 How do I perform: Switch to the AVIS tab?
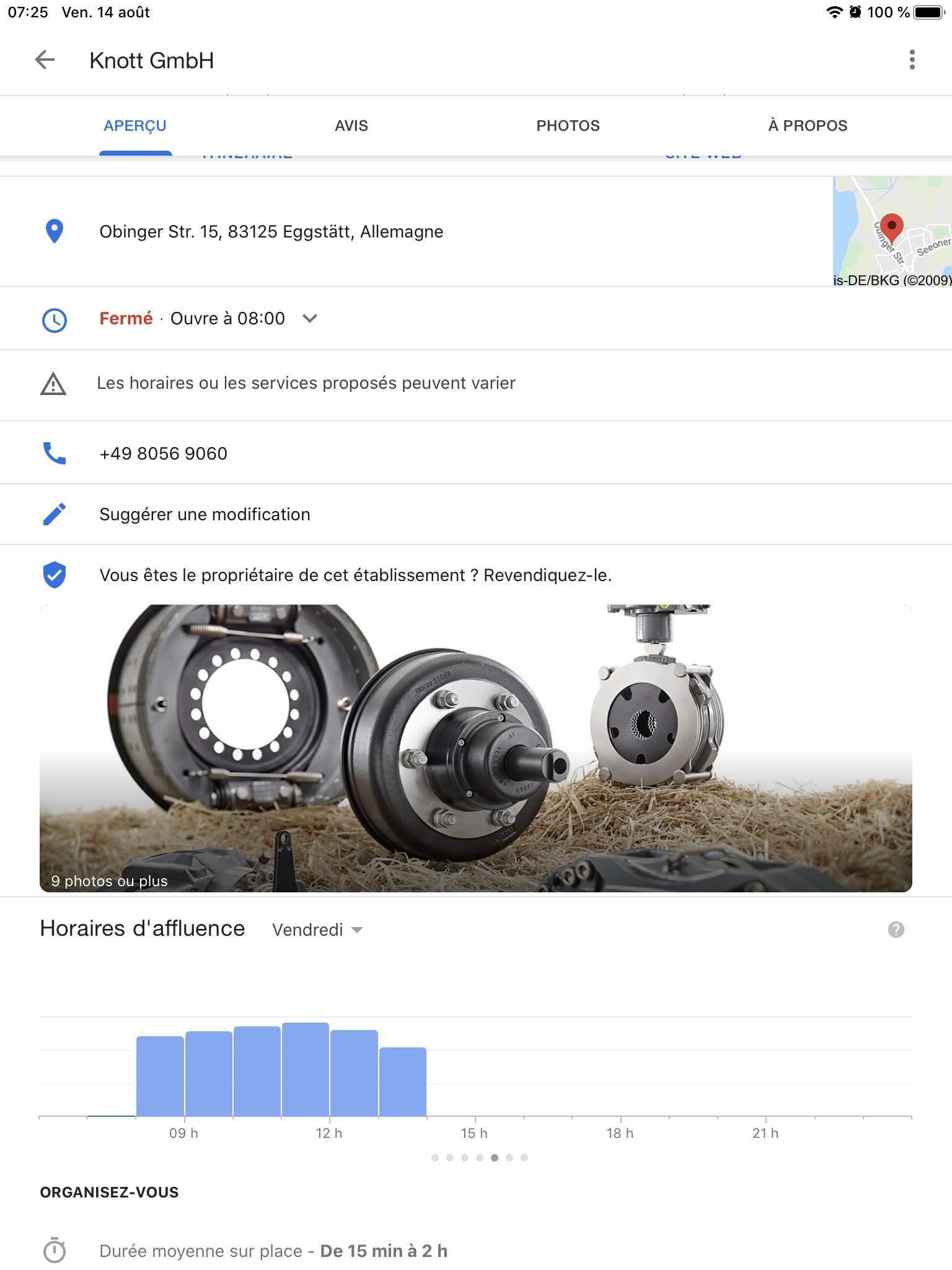(351, 126)
